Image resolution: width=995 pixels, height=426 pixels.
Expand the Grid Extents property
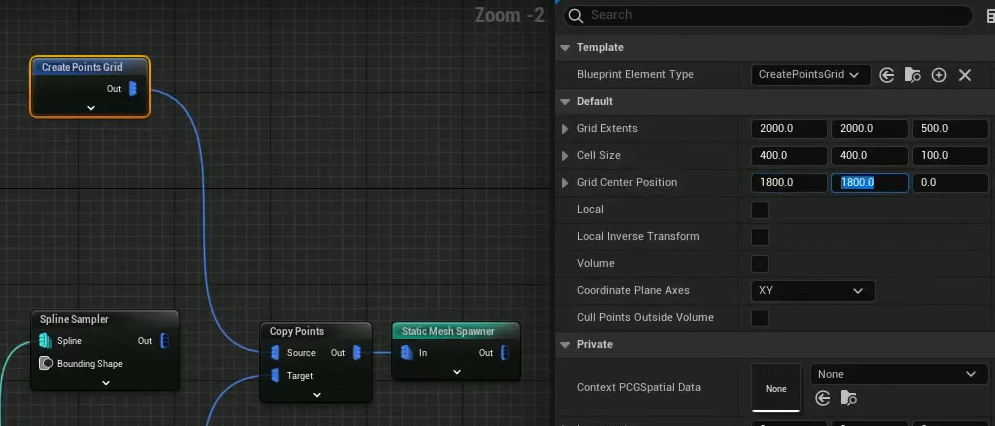point(565,129)
